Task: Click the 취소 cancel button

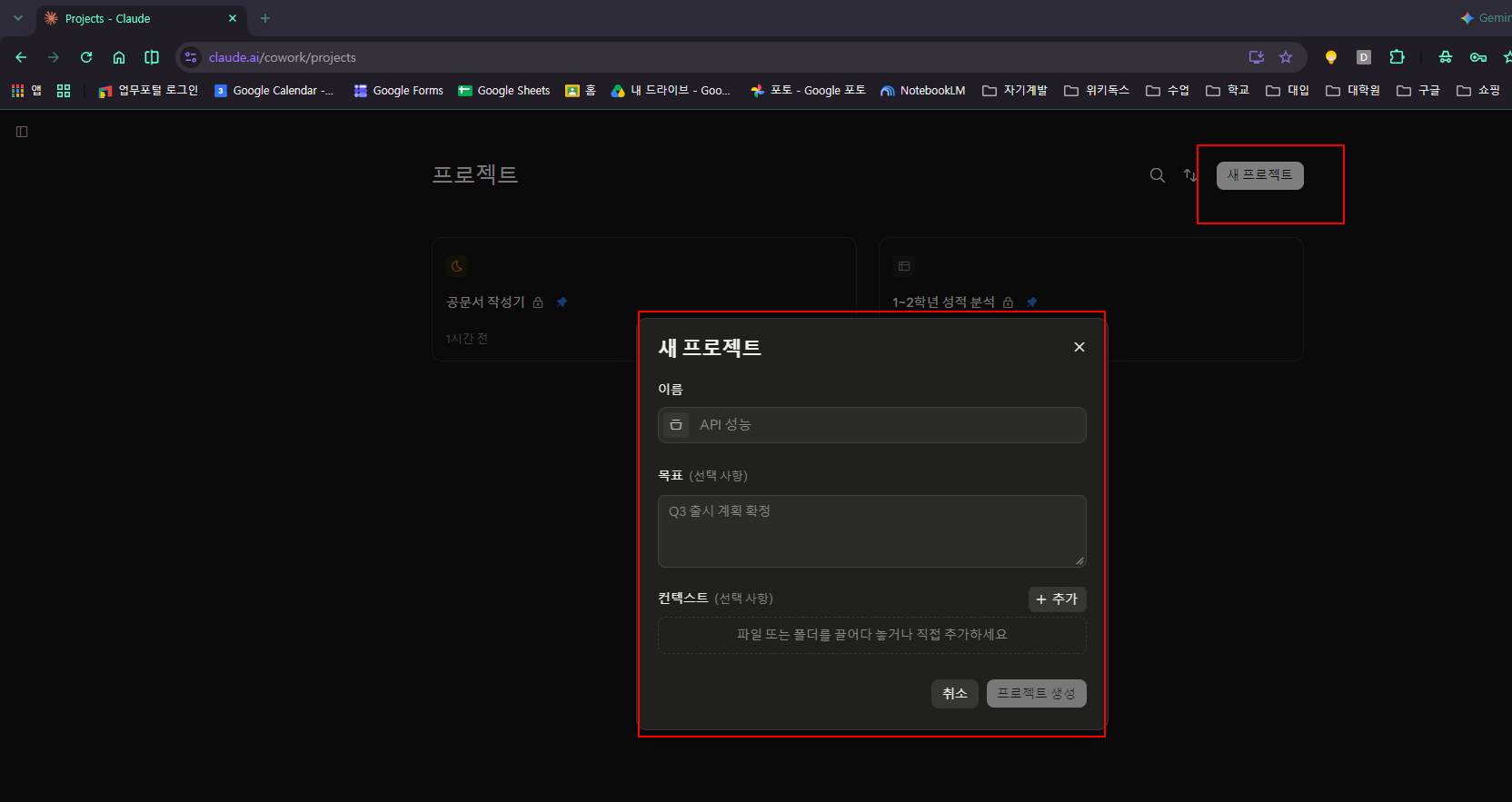Action: pyautogui.click(x=955, y=694)
